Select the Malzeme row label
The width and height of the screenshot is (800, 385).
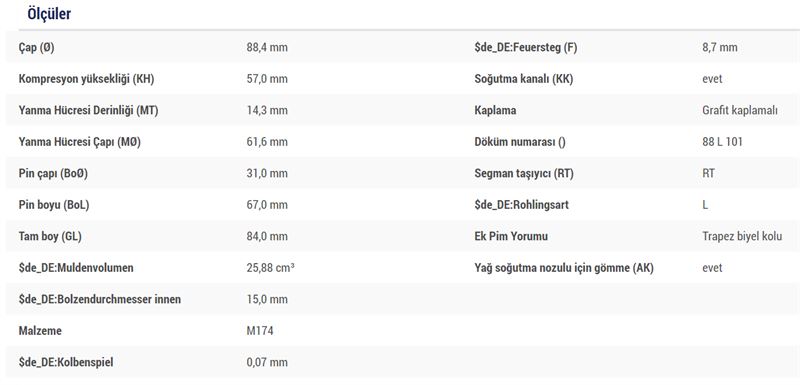(x=40, y=331)
